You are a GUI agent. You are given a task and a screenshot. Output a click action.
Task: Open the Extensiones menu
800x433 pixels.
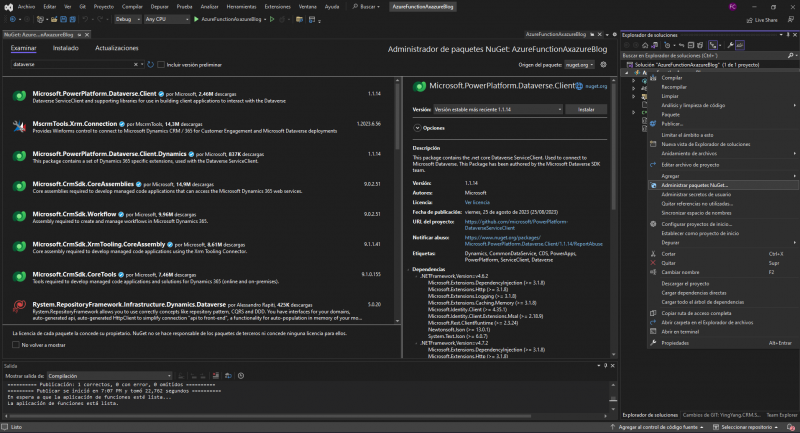click(x=278, y=7)
